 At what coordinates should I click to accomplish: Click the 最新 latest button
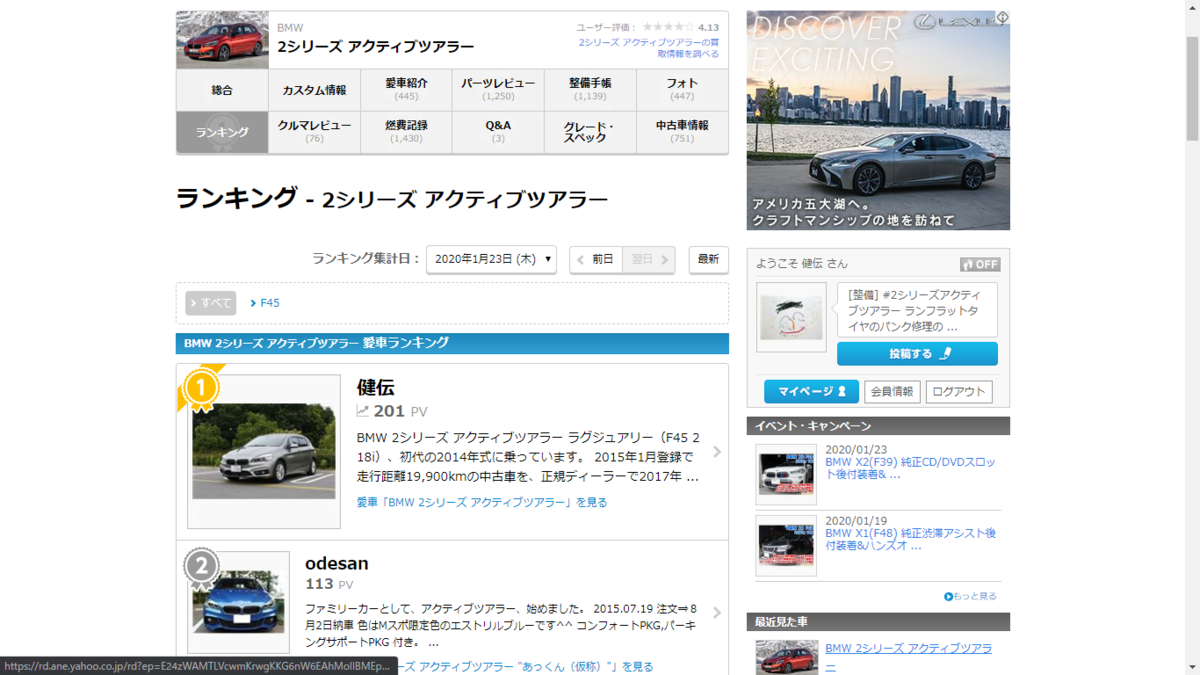point(708,259)
